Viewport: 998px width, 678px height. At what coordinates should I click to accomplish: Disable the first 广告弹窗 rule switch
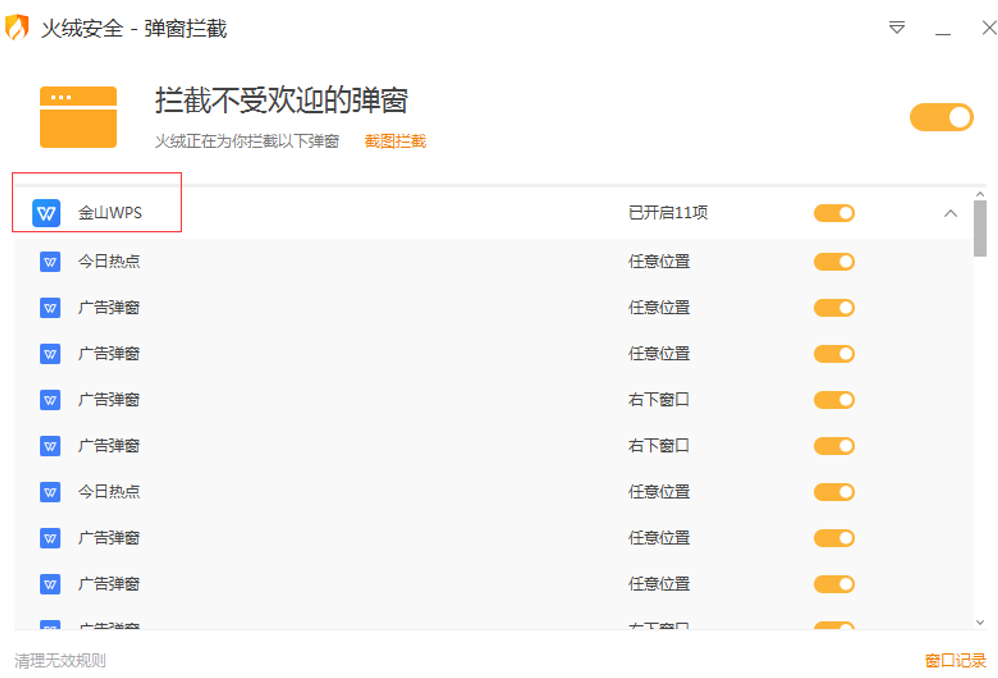(x=834, y=308)
